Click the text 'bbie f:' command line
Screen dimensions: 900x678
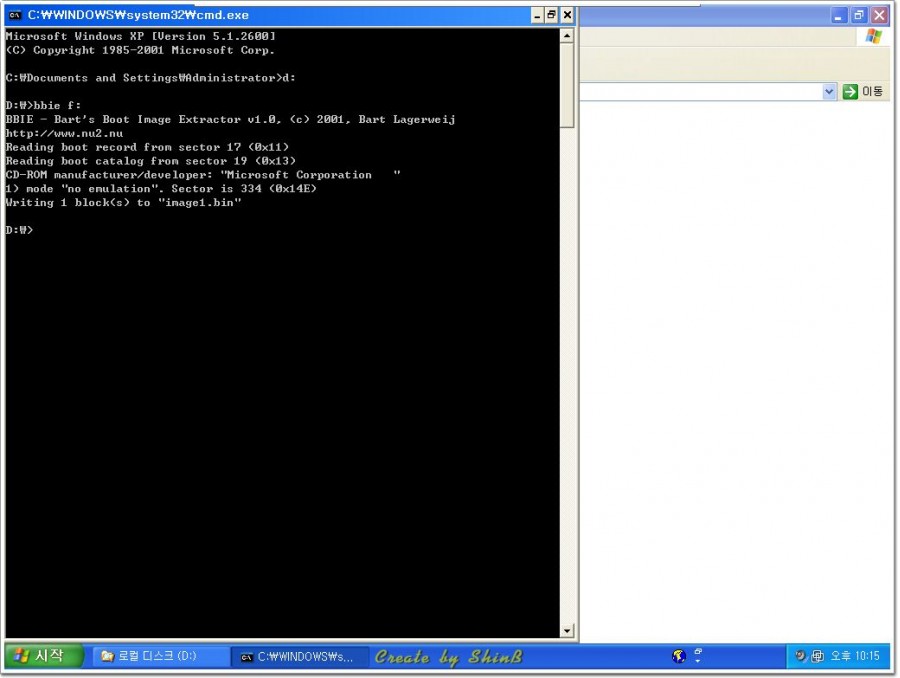57,106
